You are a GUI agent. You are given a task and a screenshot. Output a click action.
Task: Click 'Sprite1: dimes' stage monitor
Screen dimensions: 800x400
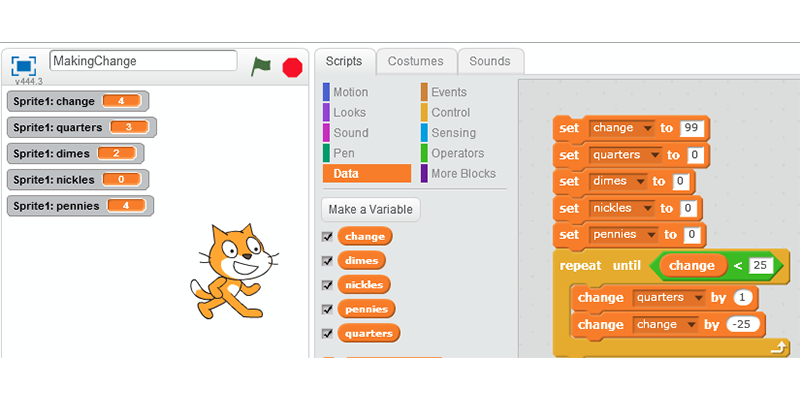pos(76,154)
